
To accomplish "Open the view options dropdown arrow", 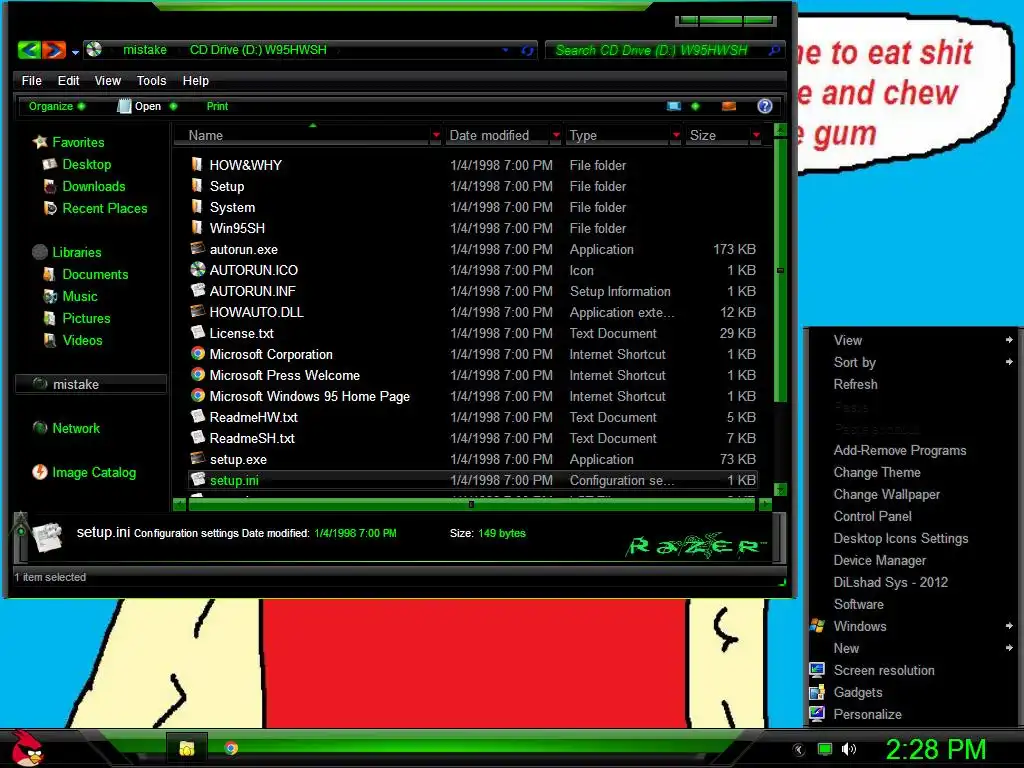I will click(695, 106).
